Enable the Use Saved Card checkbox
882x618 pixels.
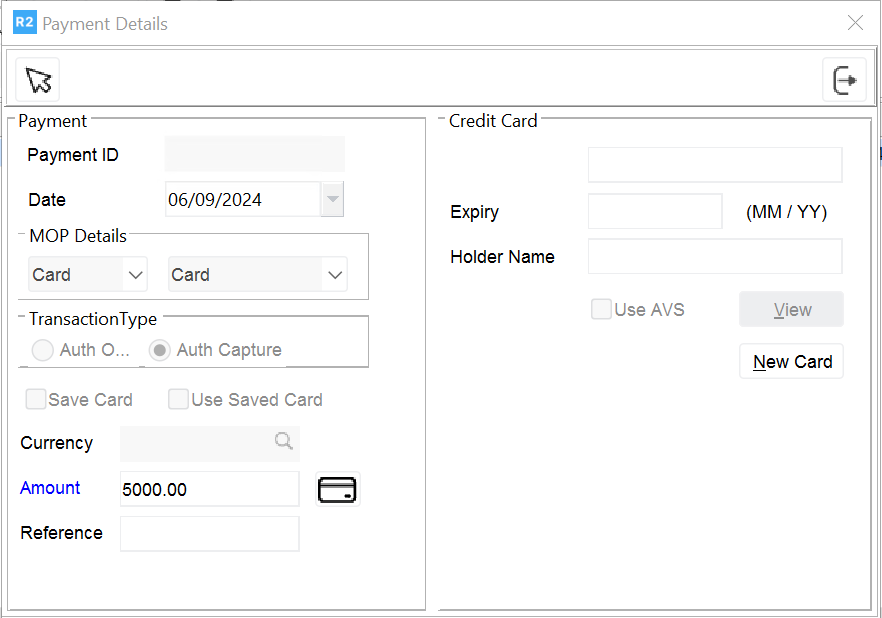click(x=179, y=400)
